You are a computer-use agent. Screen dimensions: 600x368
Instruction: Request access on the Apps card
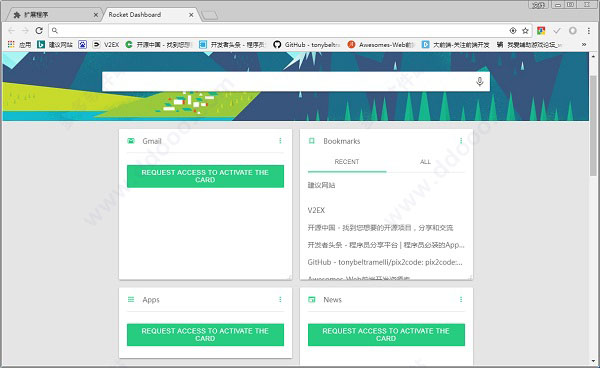pyautogui.click(x=205, y=334)
